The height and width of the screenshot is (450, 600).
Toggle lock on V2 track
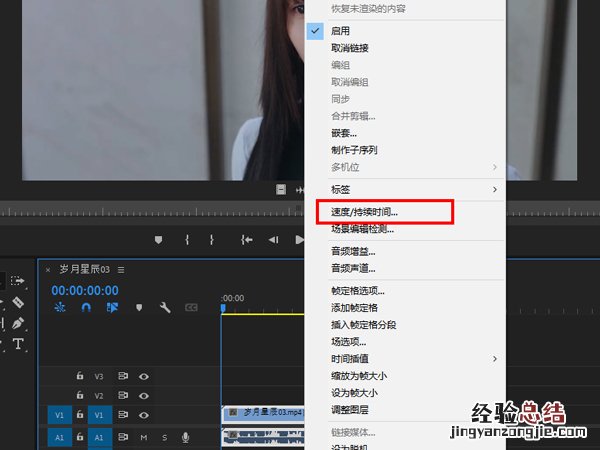(80, 396)
